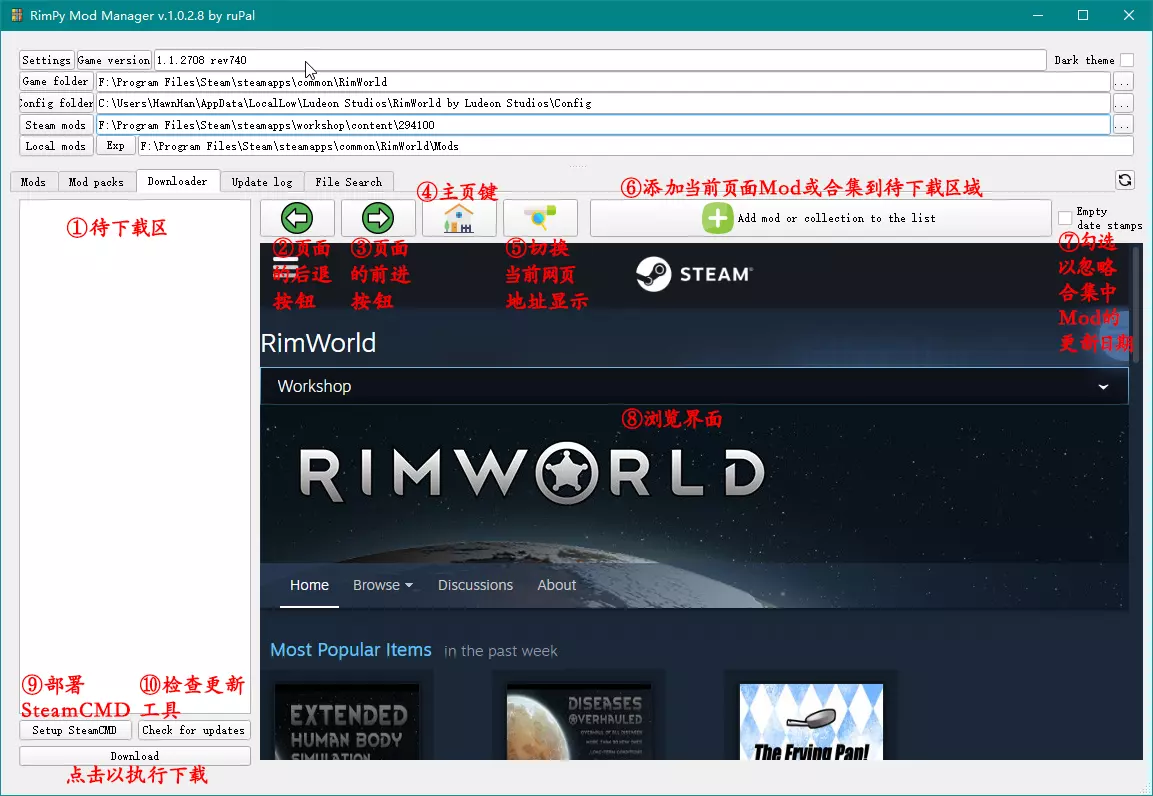Click the Steam mods button
Screen dimensions: 1153x796
56,125
